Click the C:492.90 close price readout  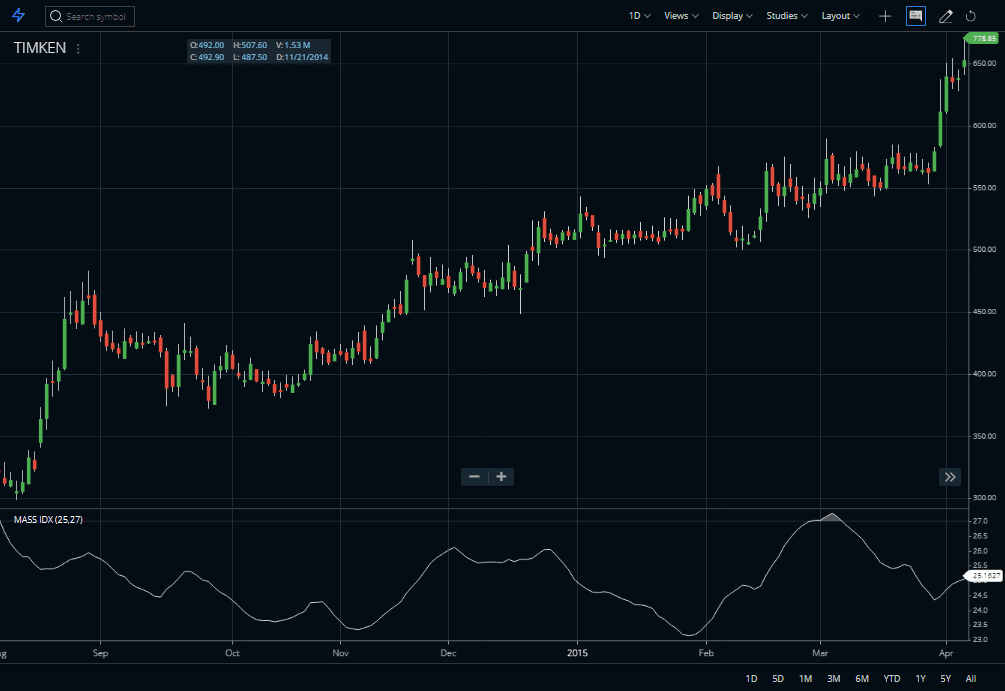click(x=207, y=57)
